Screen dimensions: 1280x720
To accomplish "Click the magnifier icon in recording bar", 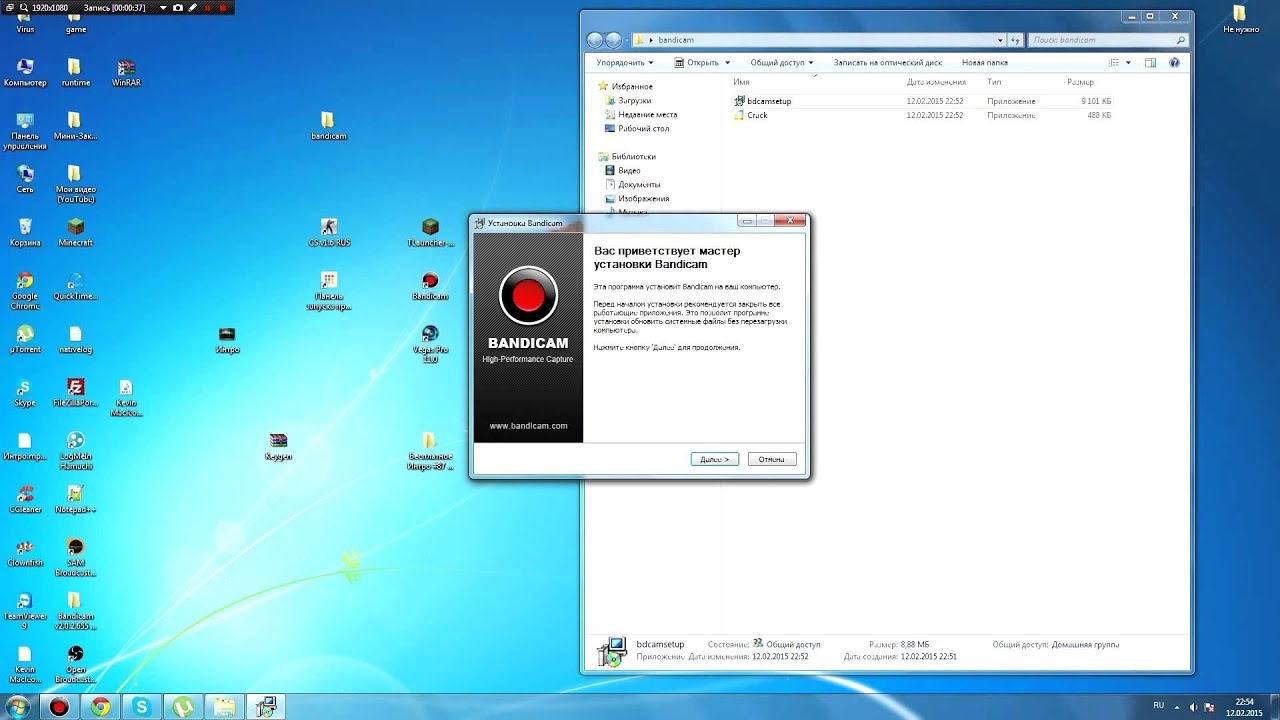I will [23, 8].
